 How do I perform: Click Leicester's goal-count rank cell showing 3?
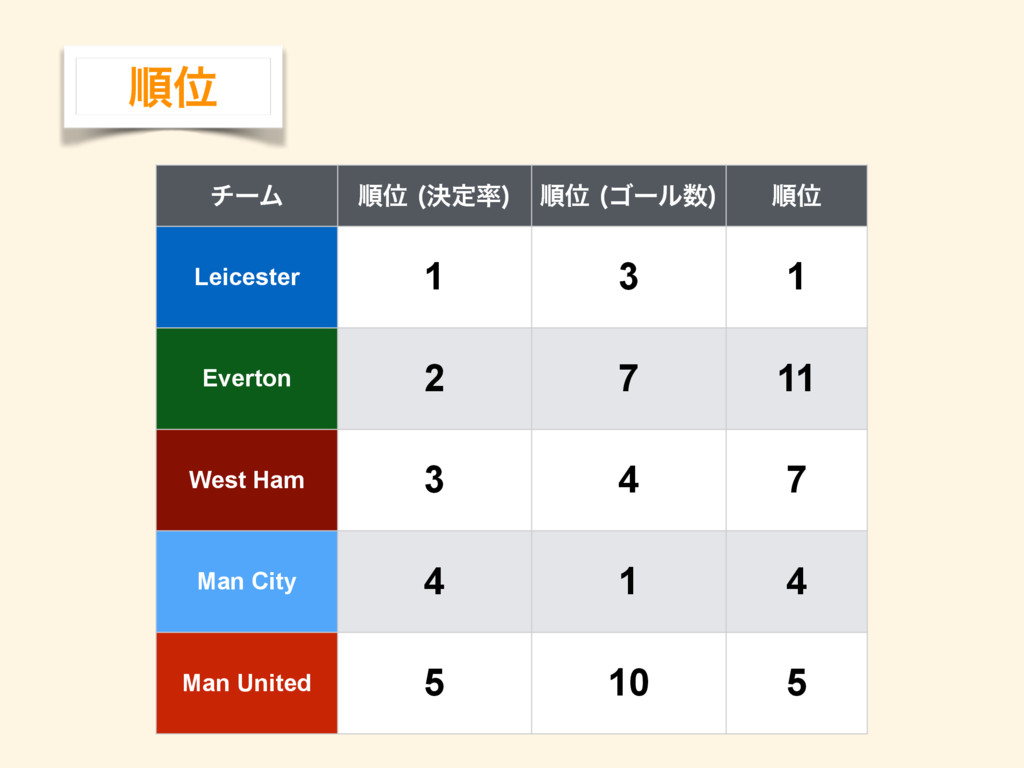pos(628,277)
